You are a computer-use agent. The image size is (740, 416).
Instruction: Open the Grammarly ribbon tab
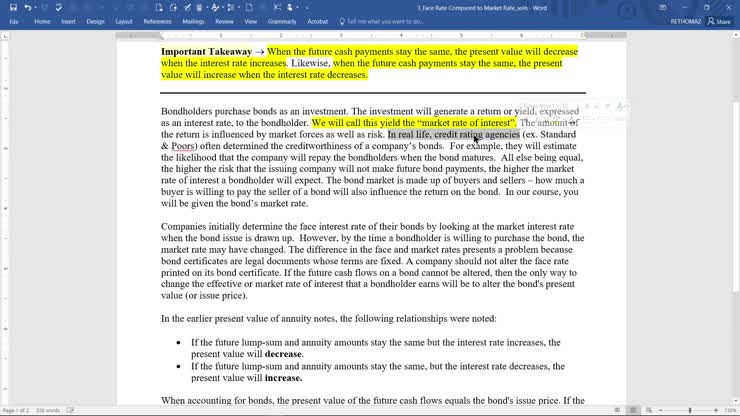coord(282,21)
